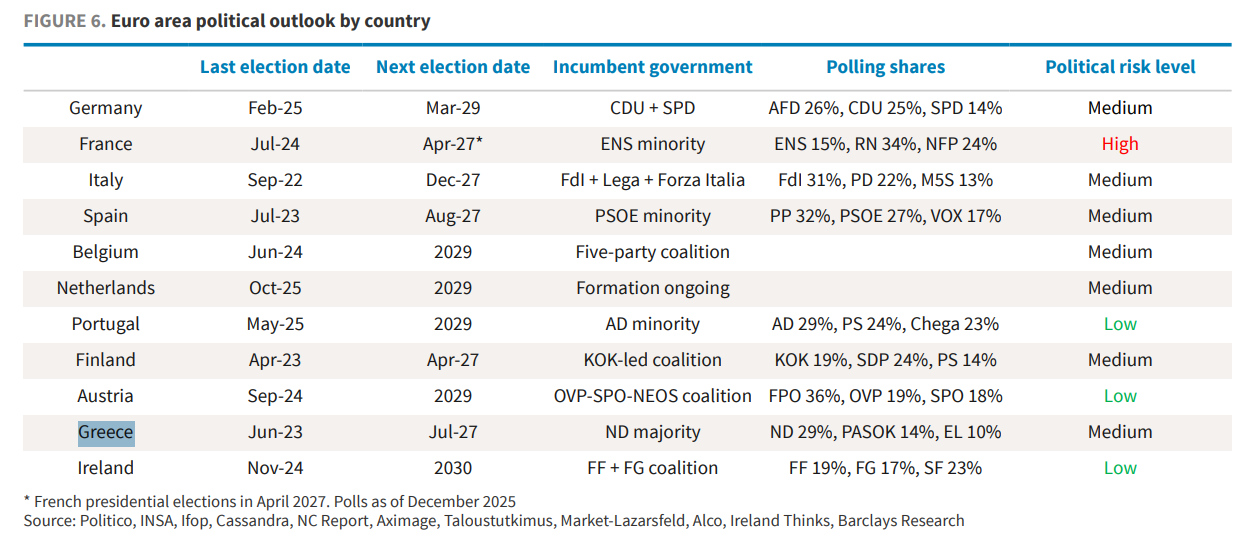Select the "Incumbent government" column header
Viewport: 1239px width, 542px height.
652,67
